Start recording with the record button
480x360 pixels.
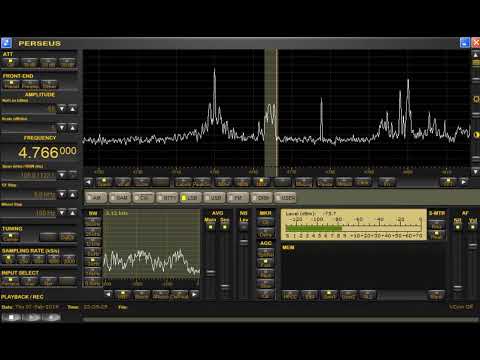(x=52, y=317)
